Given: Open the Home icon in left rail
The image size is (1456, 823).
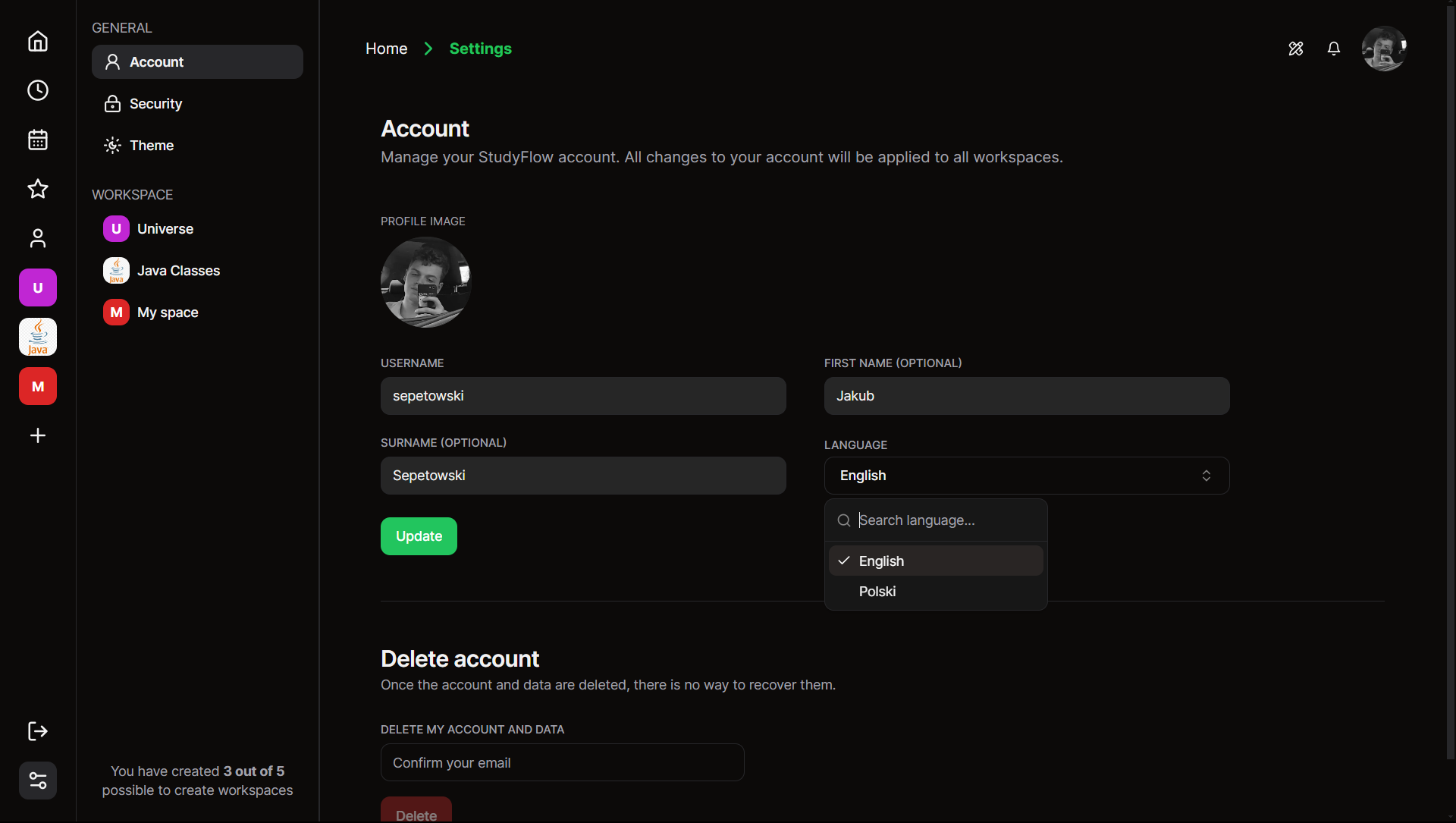Looking at the screenshot, I should 38,41.
